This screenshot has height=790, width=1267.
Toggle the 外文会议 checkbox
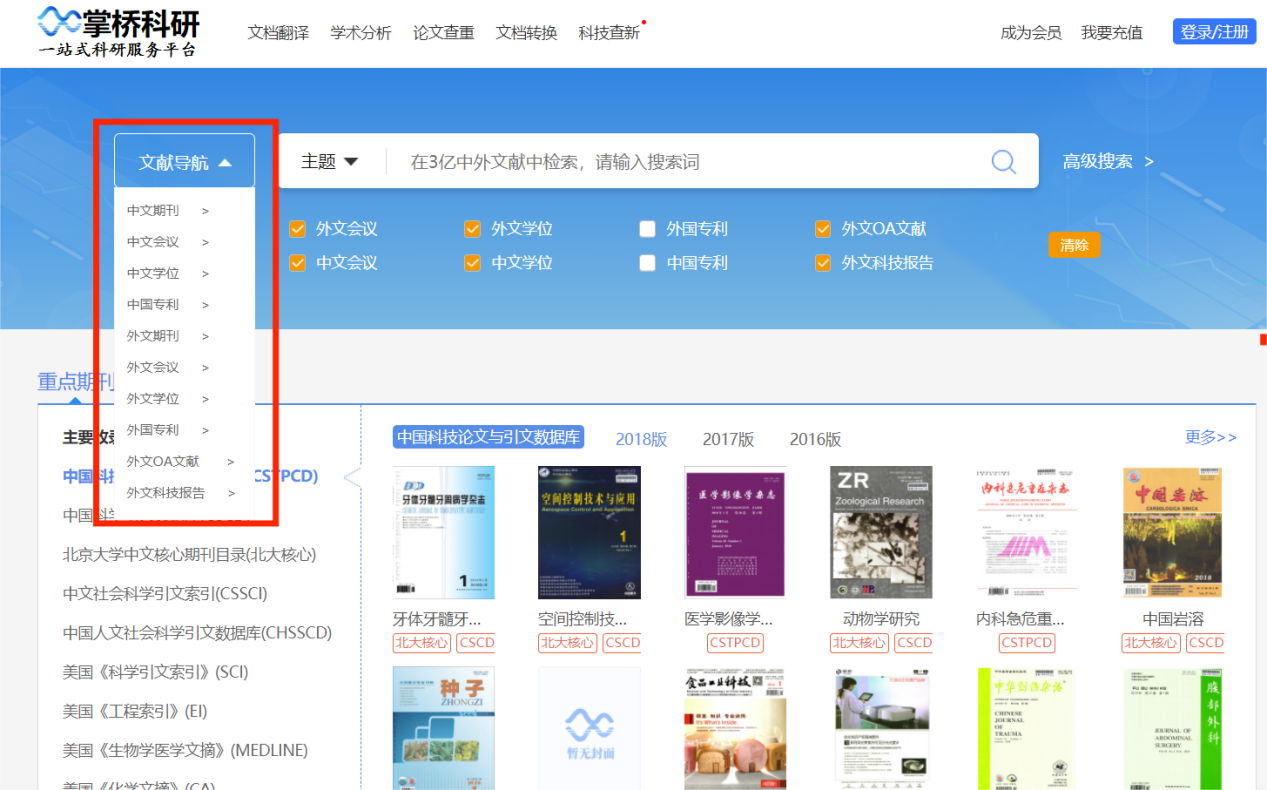pos(297,229)
